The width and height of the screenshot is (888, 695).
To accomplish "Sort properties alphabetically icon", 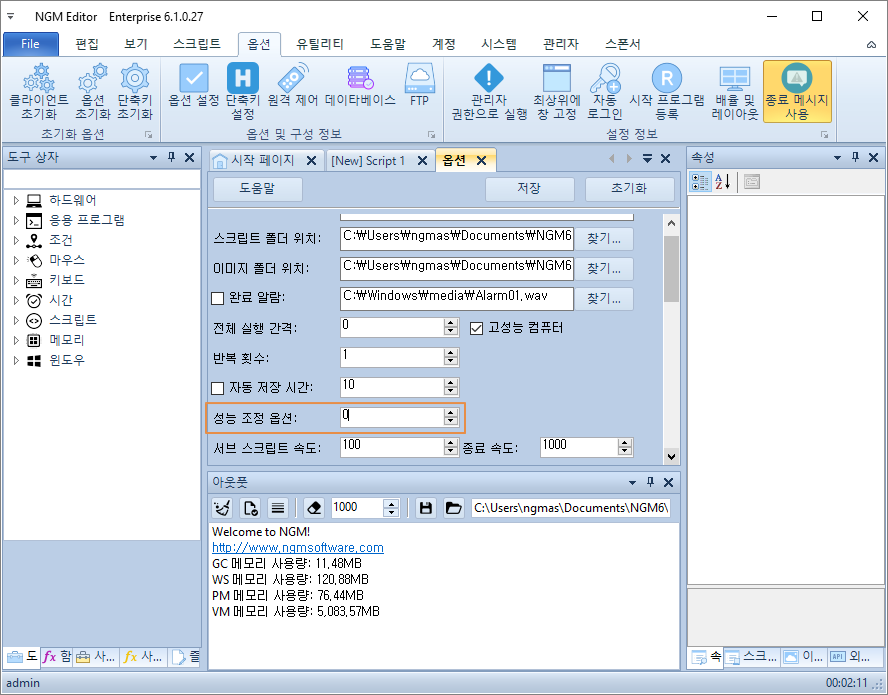I will pos(723,182).
